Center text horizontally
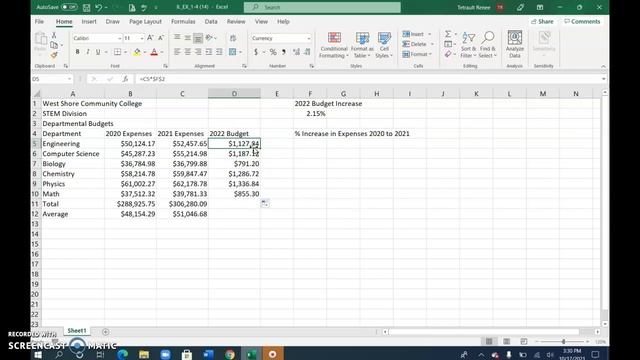 click(187, 52)
